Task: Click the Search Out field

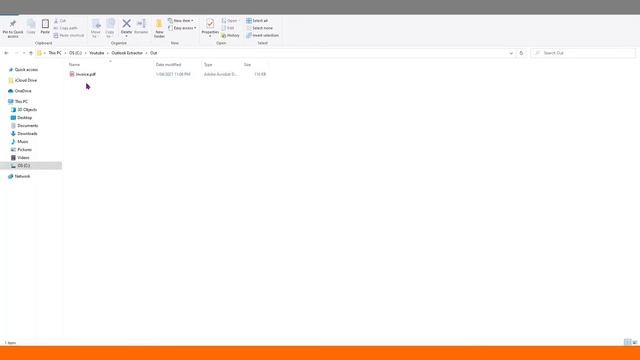Action: point(583,53)
